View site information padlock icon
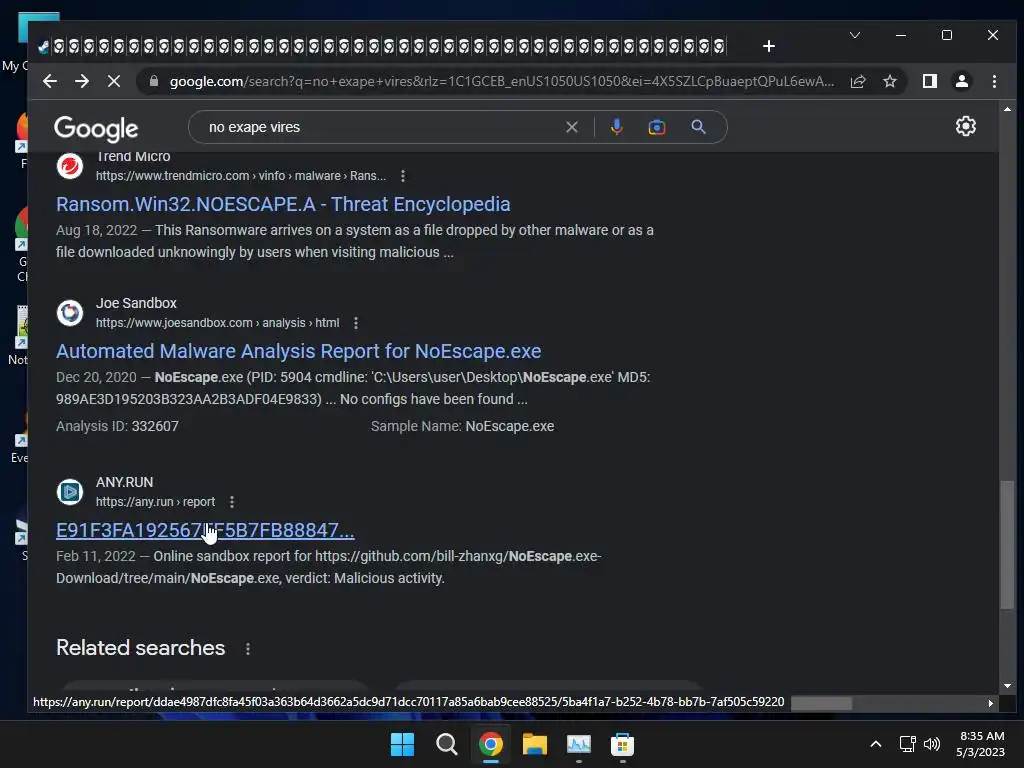1024x768 pixels. [x=154, y=81]
